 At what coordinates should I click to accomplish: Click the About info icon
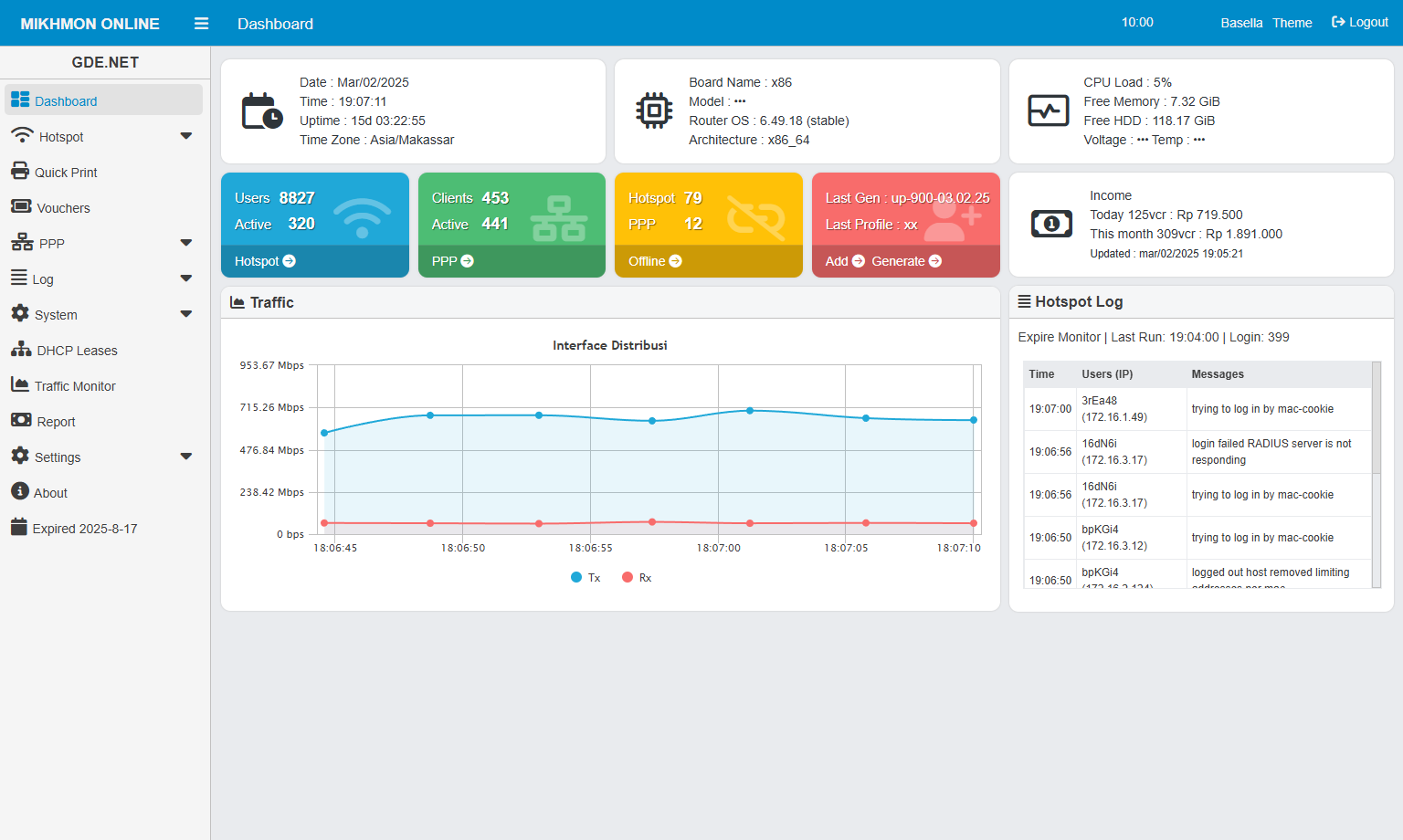20,492
